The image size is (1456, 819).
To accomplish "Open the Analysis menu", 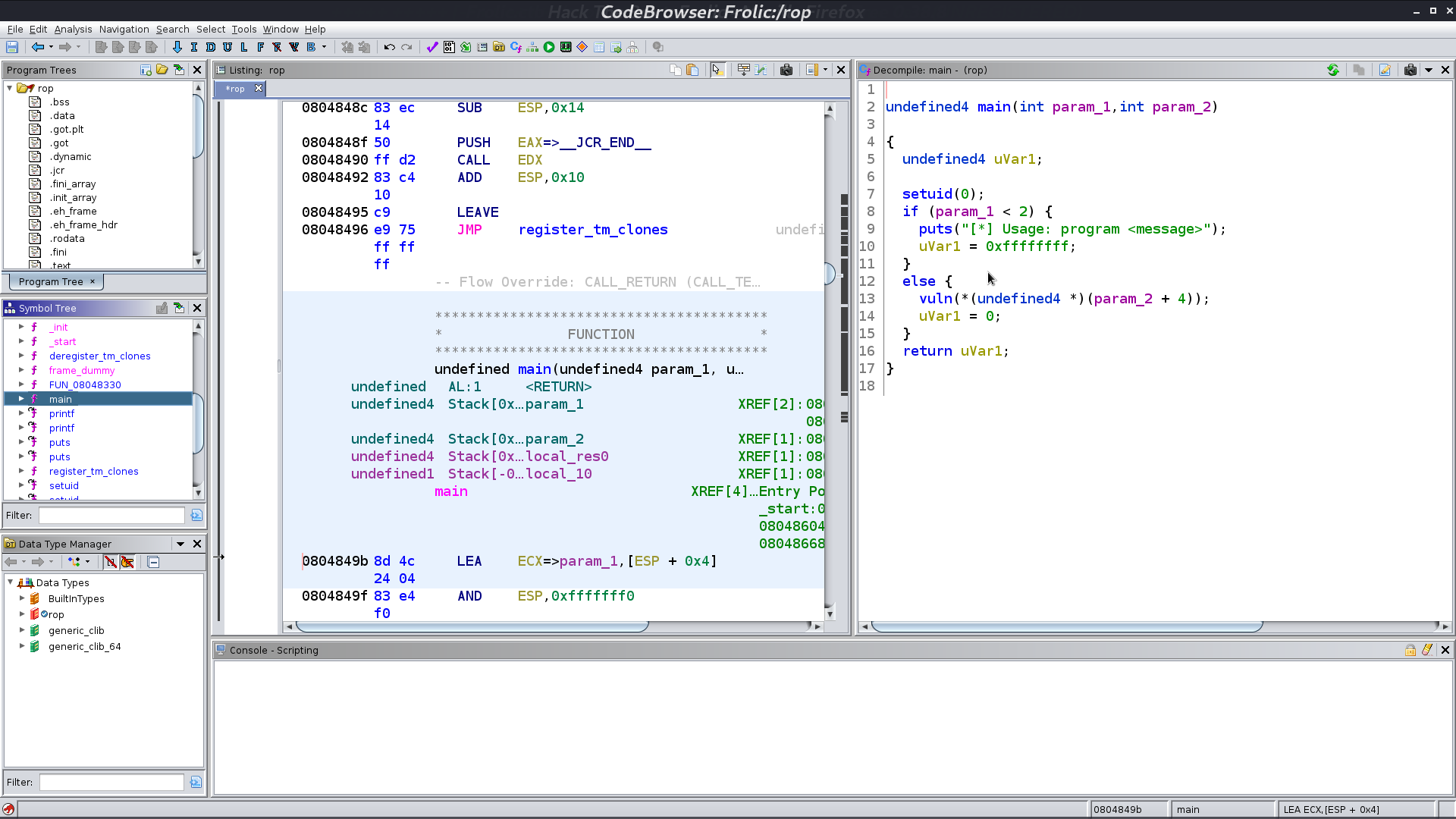I will click(x=73, y=29).
